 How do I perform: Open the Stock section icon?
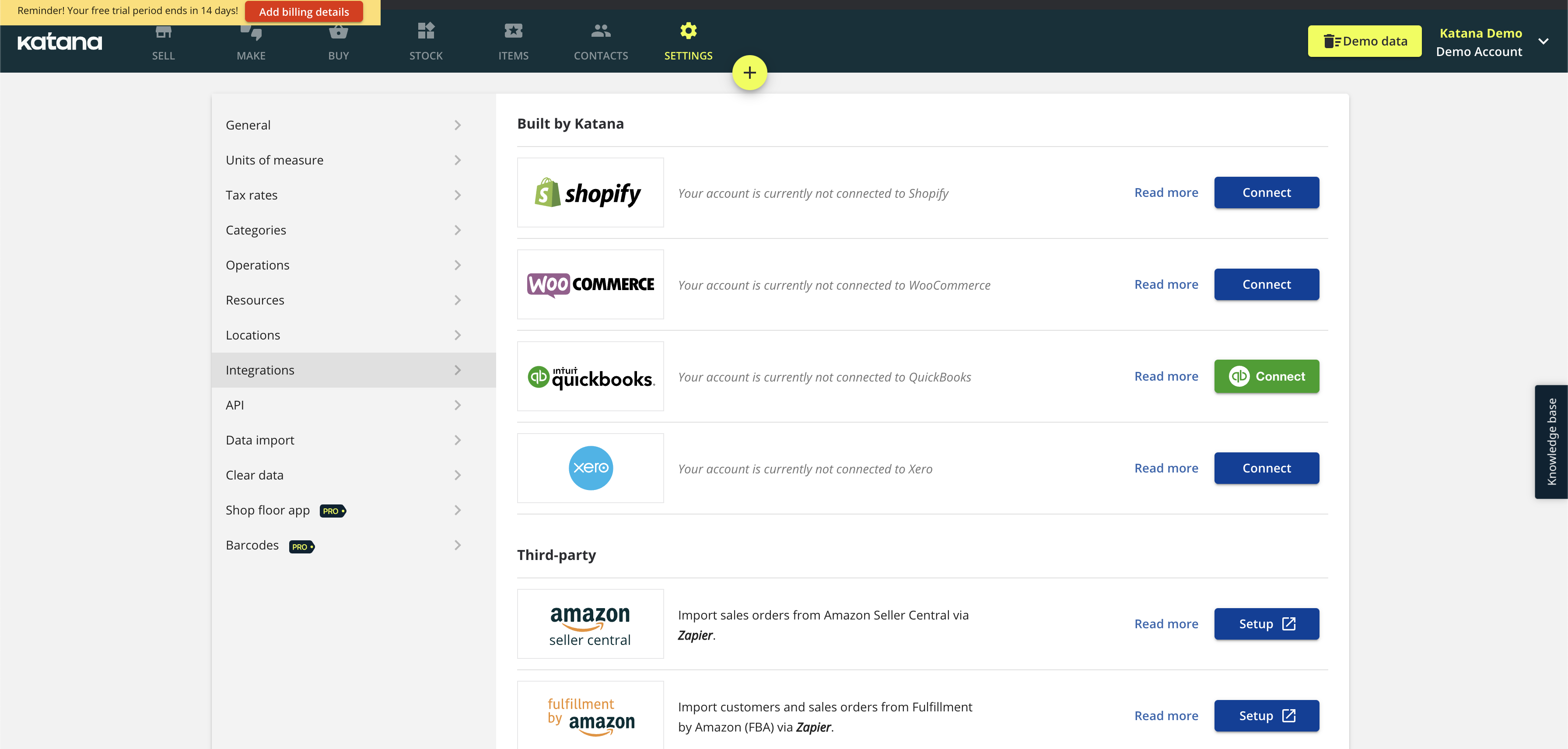point(426,31)
